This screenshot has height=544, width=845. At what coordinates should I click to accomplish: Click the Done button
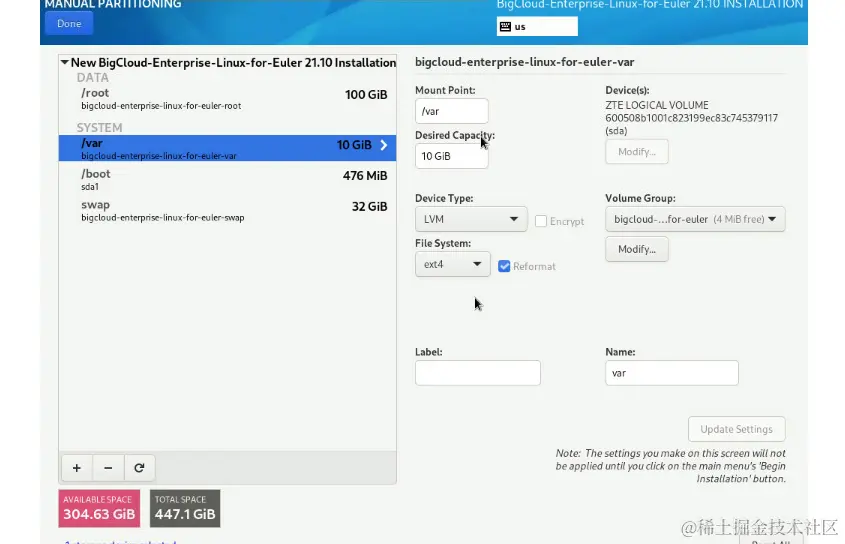(69, 24)
